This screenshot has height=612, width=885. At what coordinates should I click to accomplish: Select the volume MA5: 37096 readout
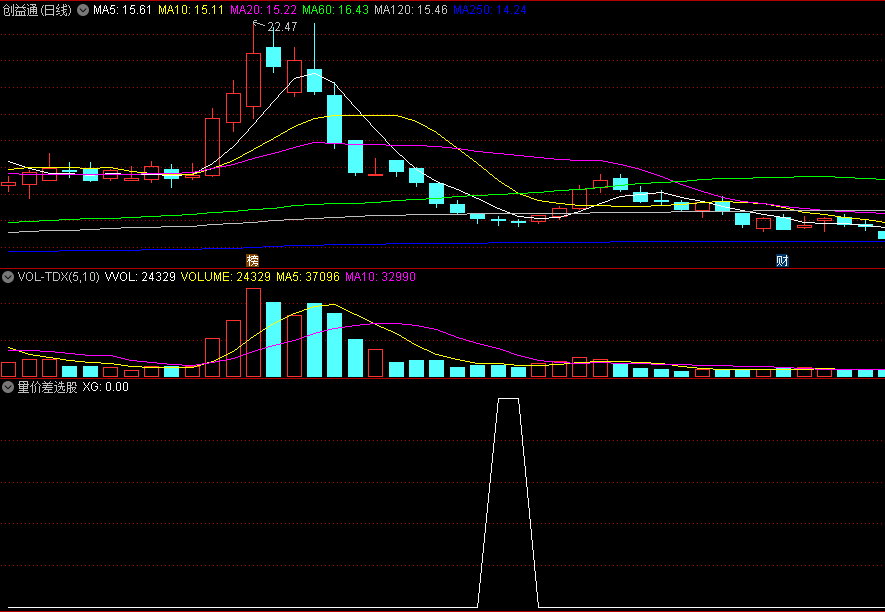308,277
